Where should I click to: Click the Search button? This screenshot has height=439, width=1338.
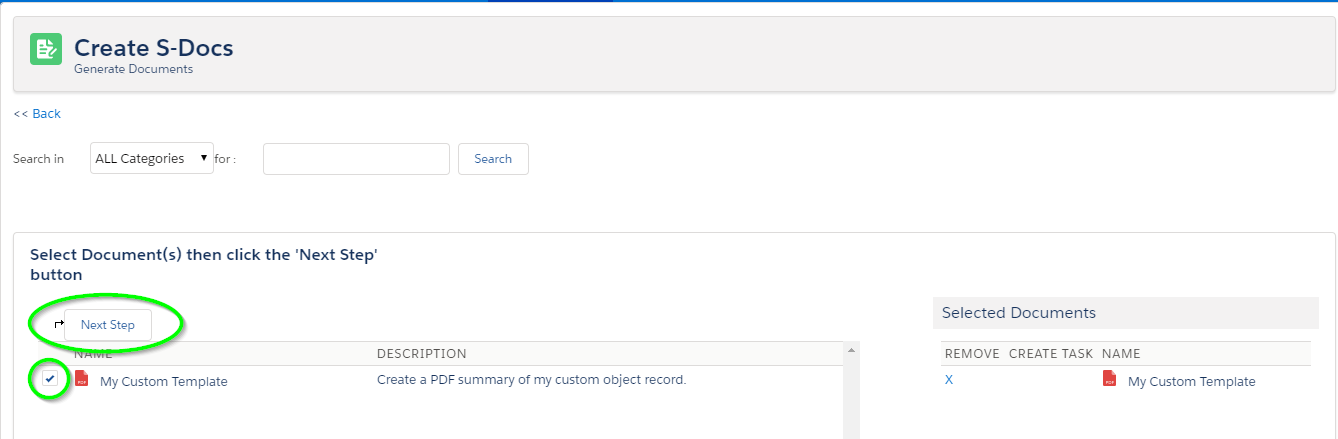tap(493, 159)
